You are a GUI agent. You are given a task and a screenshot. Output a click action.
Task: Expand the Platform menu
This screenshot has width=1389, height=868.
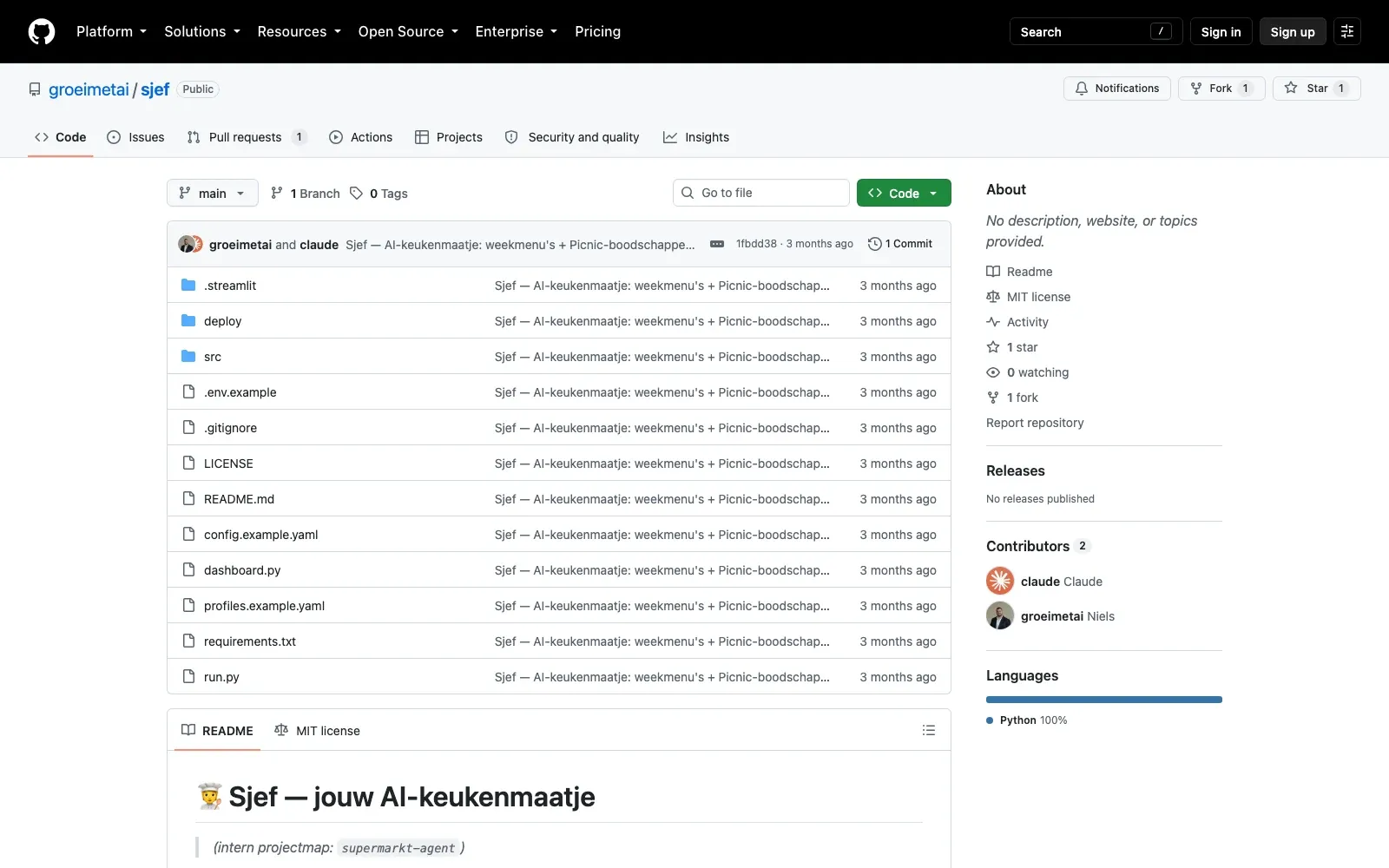tap(111, 31)
